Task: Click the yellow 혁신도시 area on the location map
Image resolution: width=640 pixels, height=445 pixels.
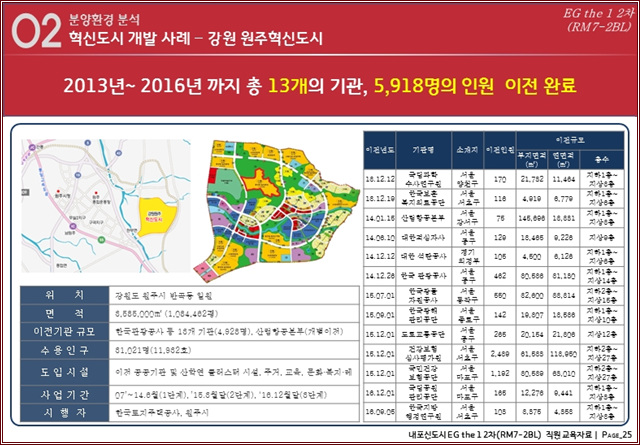Action: coord(157,217)
